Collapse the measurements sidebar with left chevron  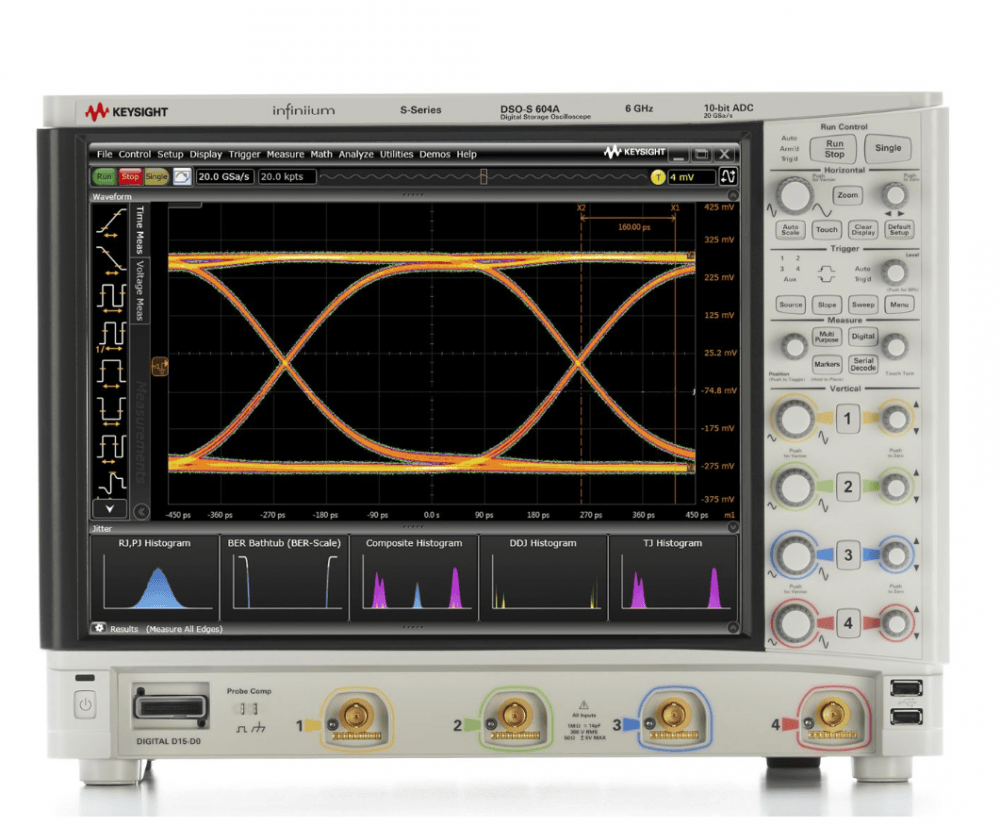click(x=141, y=511)
